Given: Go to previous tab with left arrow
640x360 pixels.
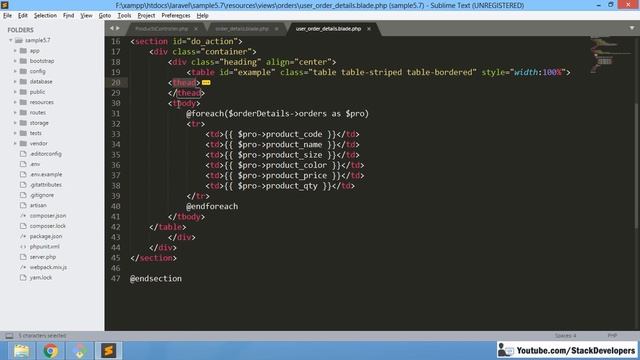Looking at the screenshot, I should click(111, 28).
